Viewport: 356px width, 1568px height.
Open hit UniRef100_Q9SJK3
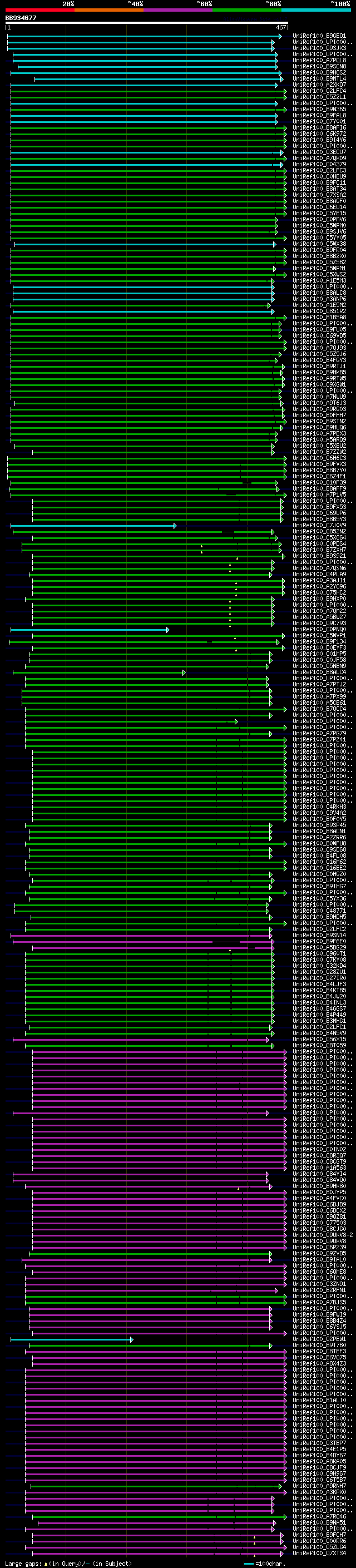point(319,48)
